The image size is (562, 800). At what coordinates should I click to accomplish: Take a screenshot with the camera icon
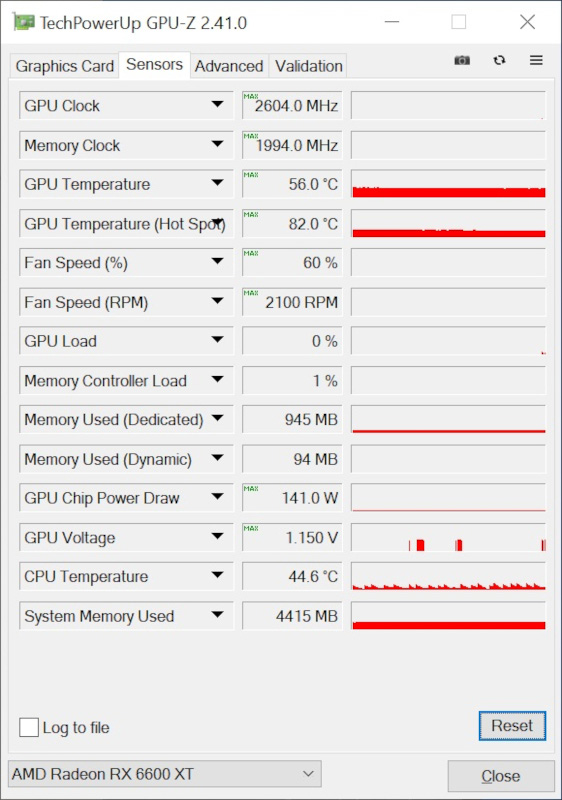pyautogui.click(x=462, y=60)
